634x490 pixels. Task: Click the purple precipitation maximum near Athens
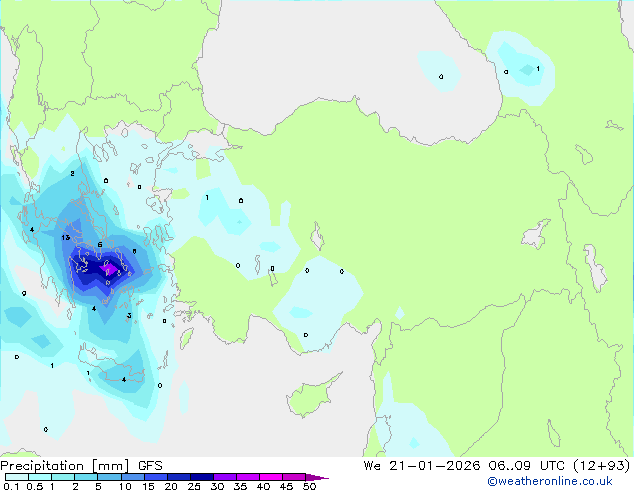[109, 269]
